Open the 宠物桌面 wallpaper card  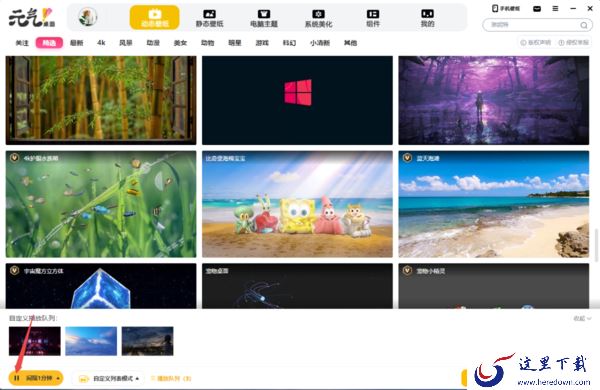297,286
